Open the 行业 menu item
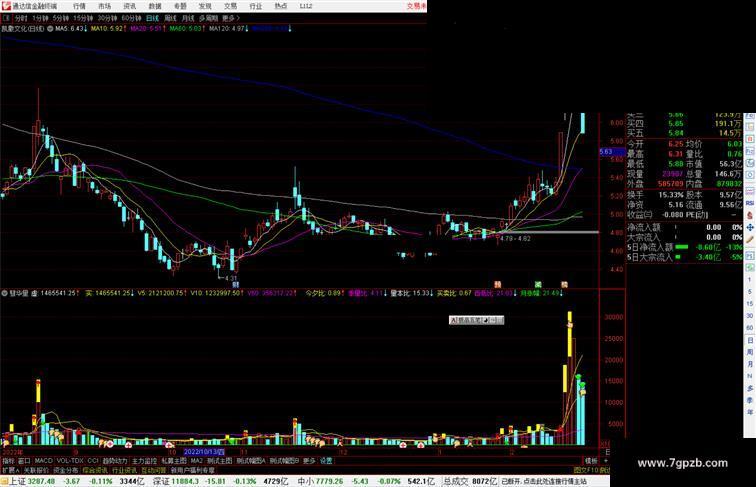Viewport: 756px width, 487px height. [256, 6]
